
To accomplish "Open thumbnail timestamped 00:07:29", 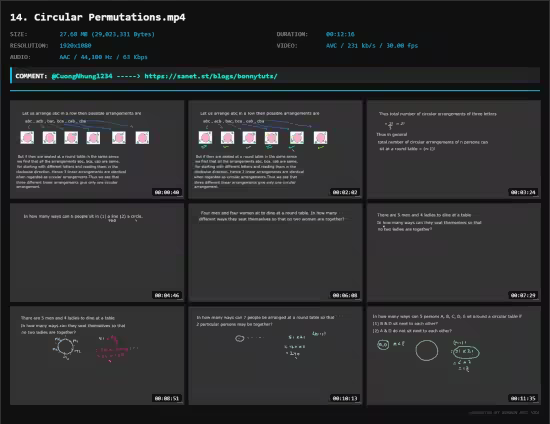I will (x=454, y=253).
